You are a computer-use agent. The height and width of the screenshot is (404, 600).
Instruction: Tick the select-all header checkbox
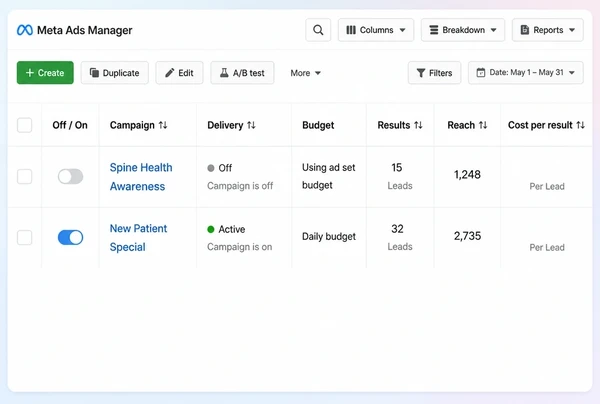point(24,125)
